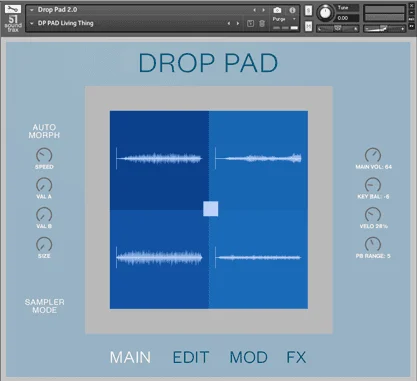Select the top-left sample waveform

(x=159, y=158)
